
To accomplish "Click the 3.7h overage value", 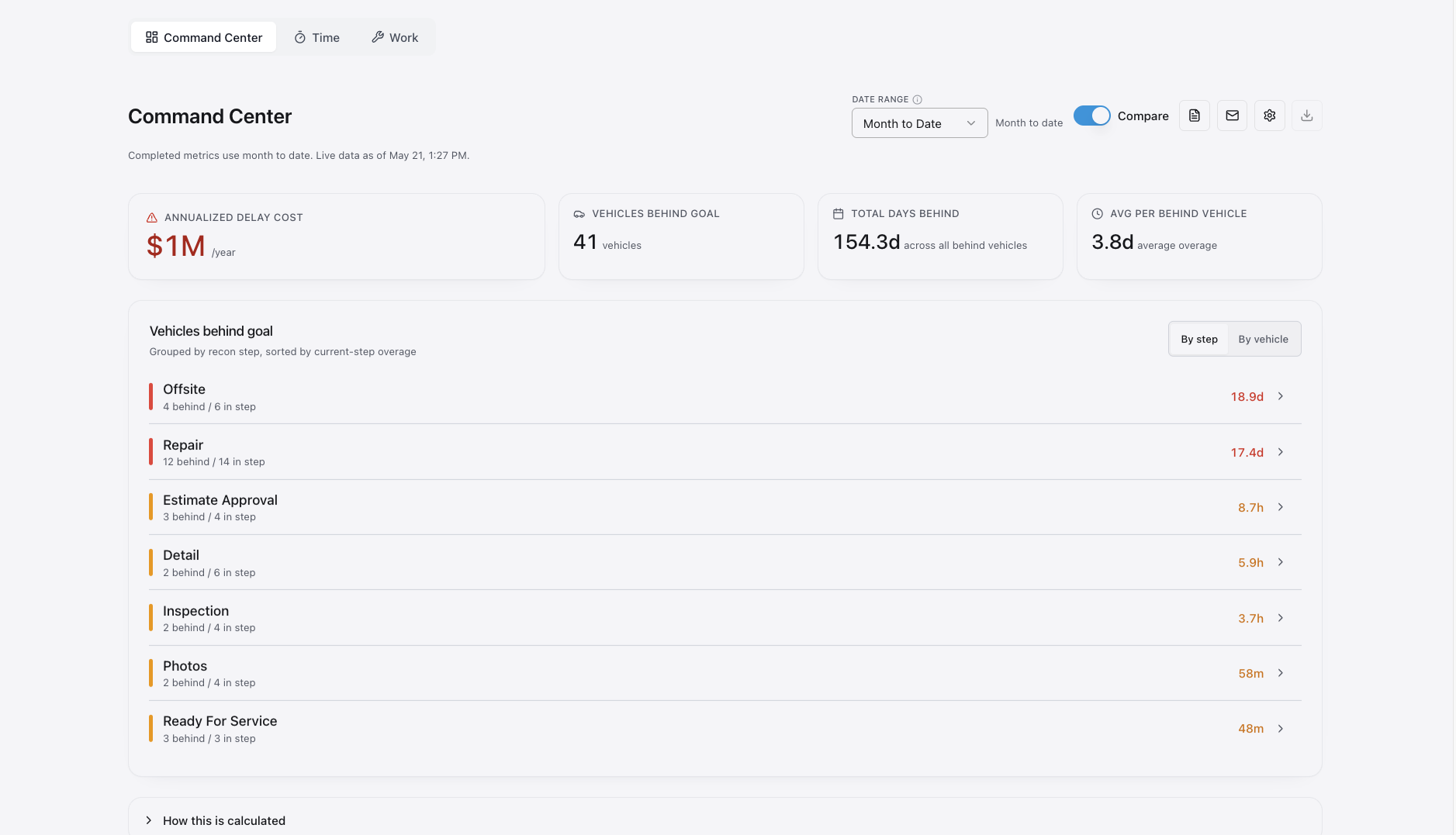I will point(1250,618).
